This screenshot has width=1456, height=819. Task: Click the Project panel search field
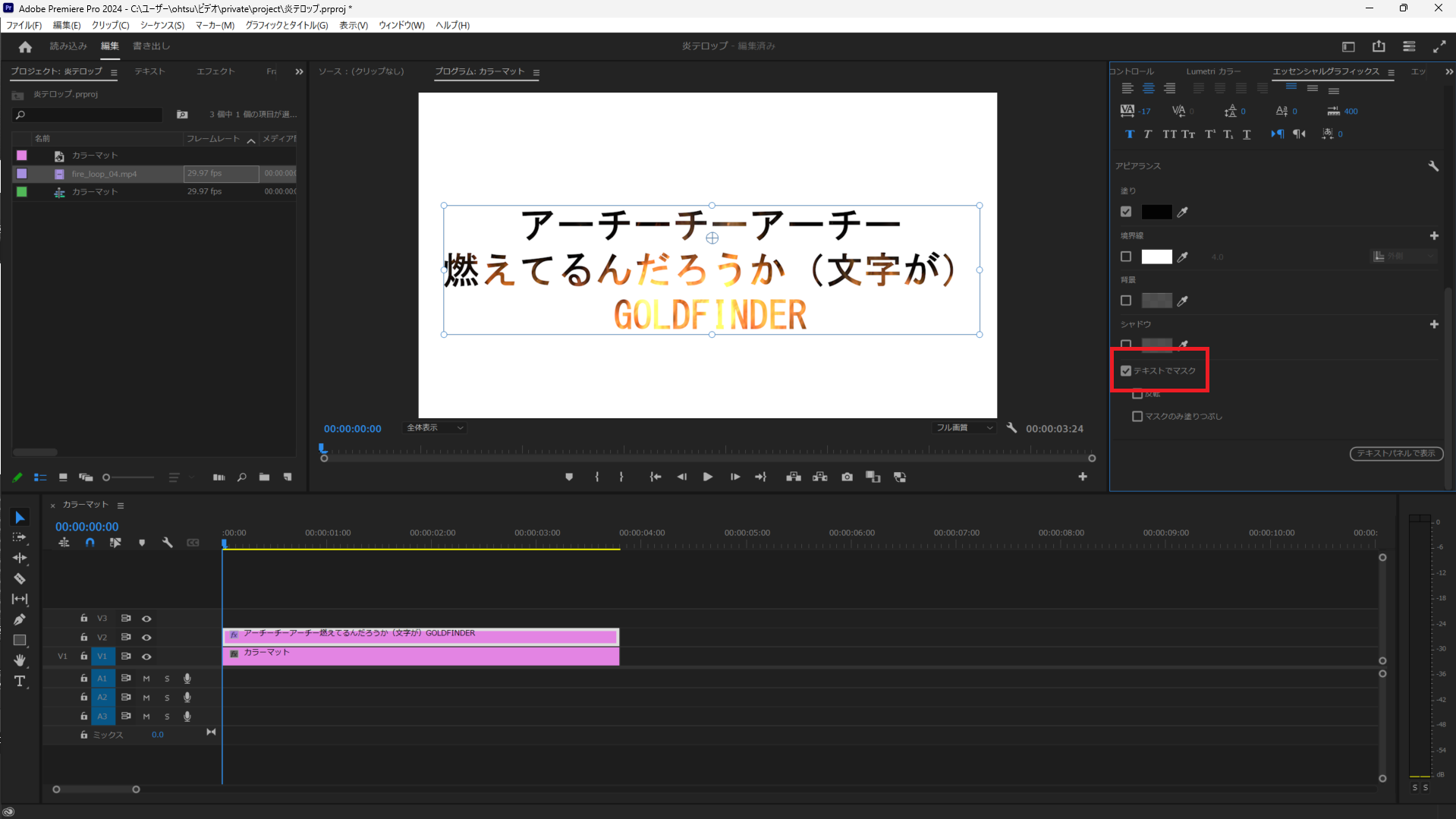click(87, 115)
